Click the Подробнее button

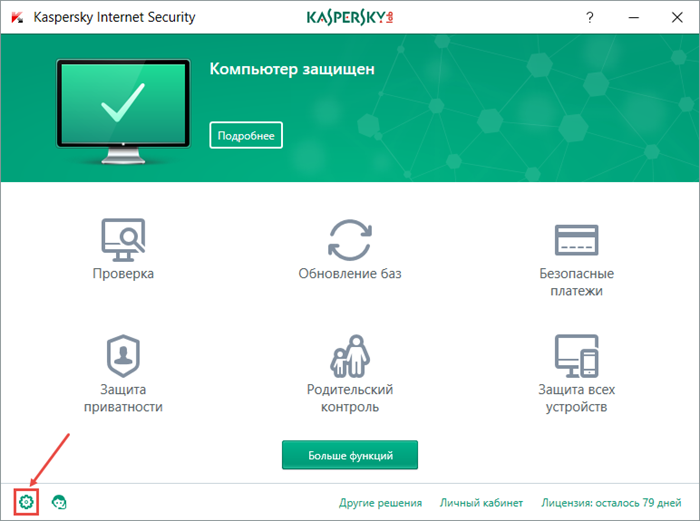(x=247, y=135)
